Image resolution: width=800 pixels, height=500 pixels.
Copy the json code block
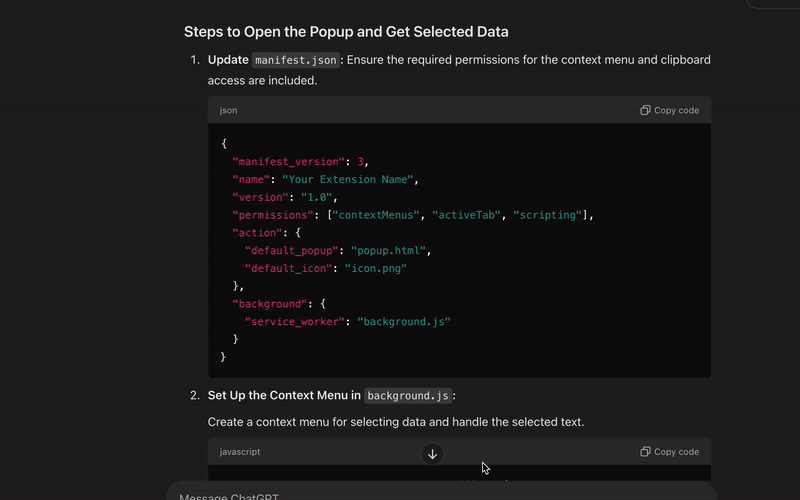click(669, 110)
